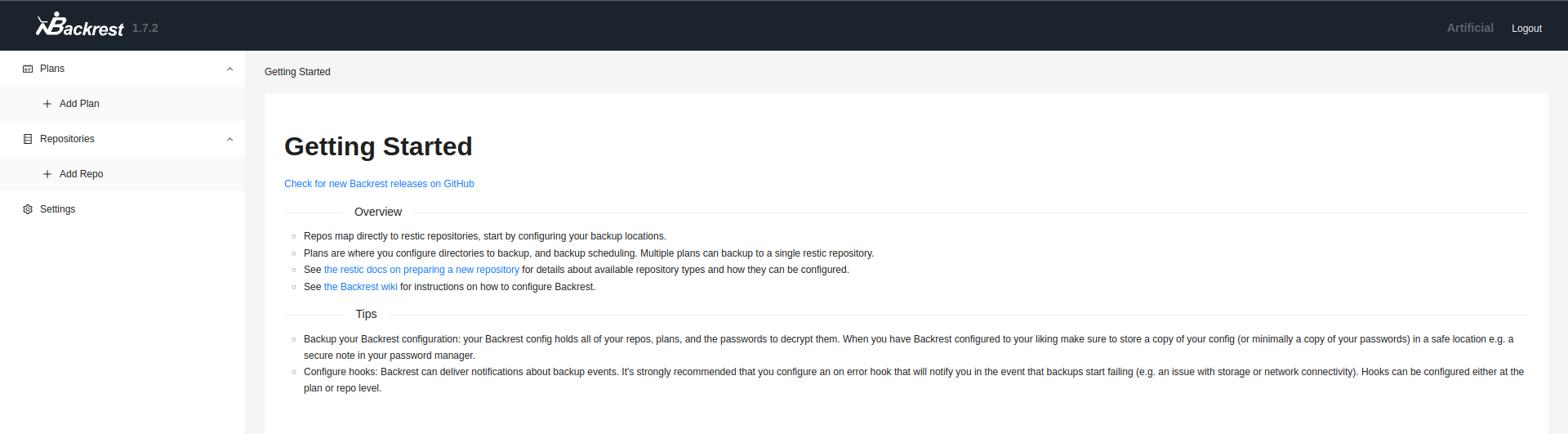This screenshot has height=434, width=1568.
Task: Open the Check for new Backrest releases link
Action: (x=379, y=184)
